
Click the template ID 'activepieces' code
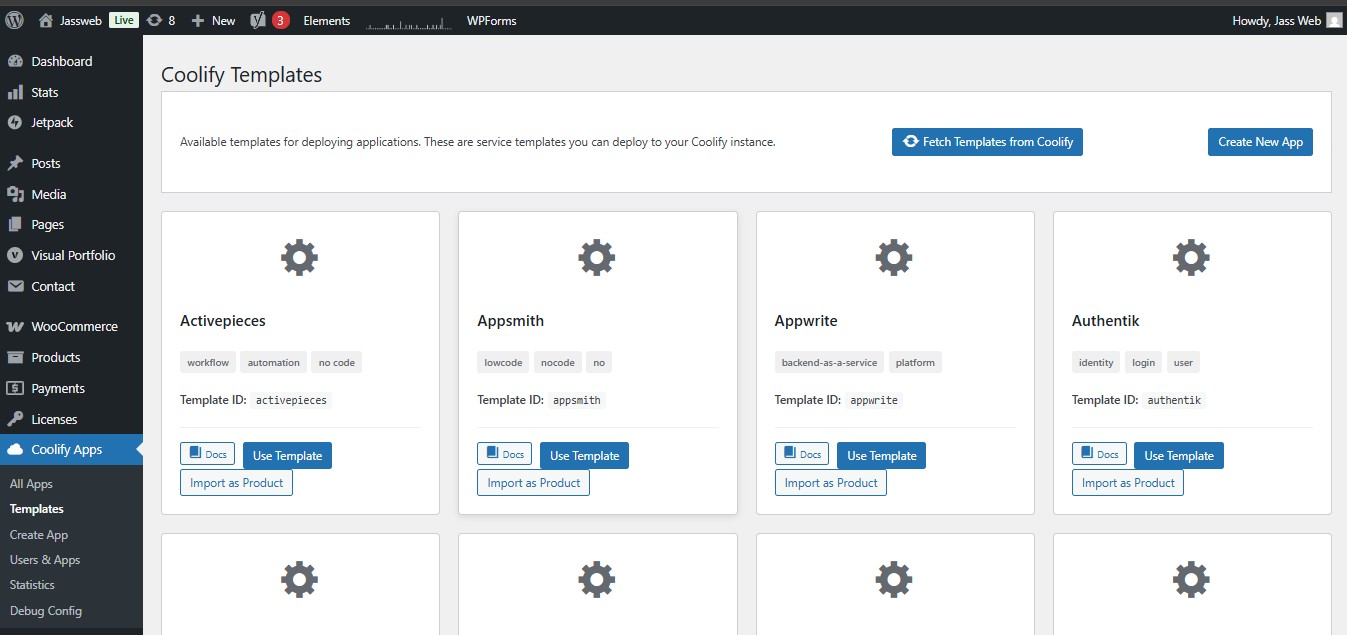click(291, 400)
